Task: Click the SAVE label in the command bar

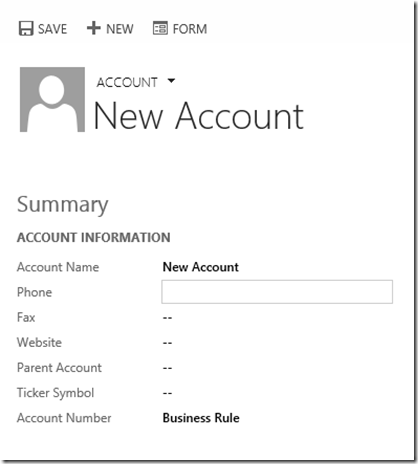Action: pyautogui.click(x=52, y=29)
